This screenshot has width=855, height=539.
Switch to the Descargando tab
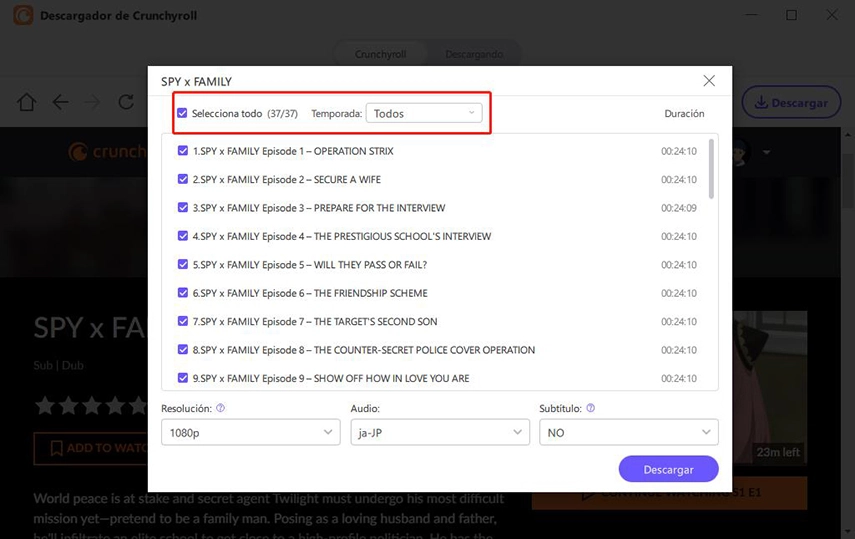tap(474, 54)
